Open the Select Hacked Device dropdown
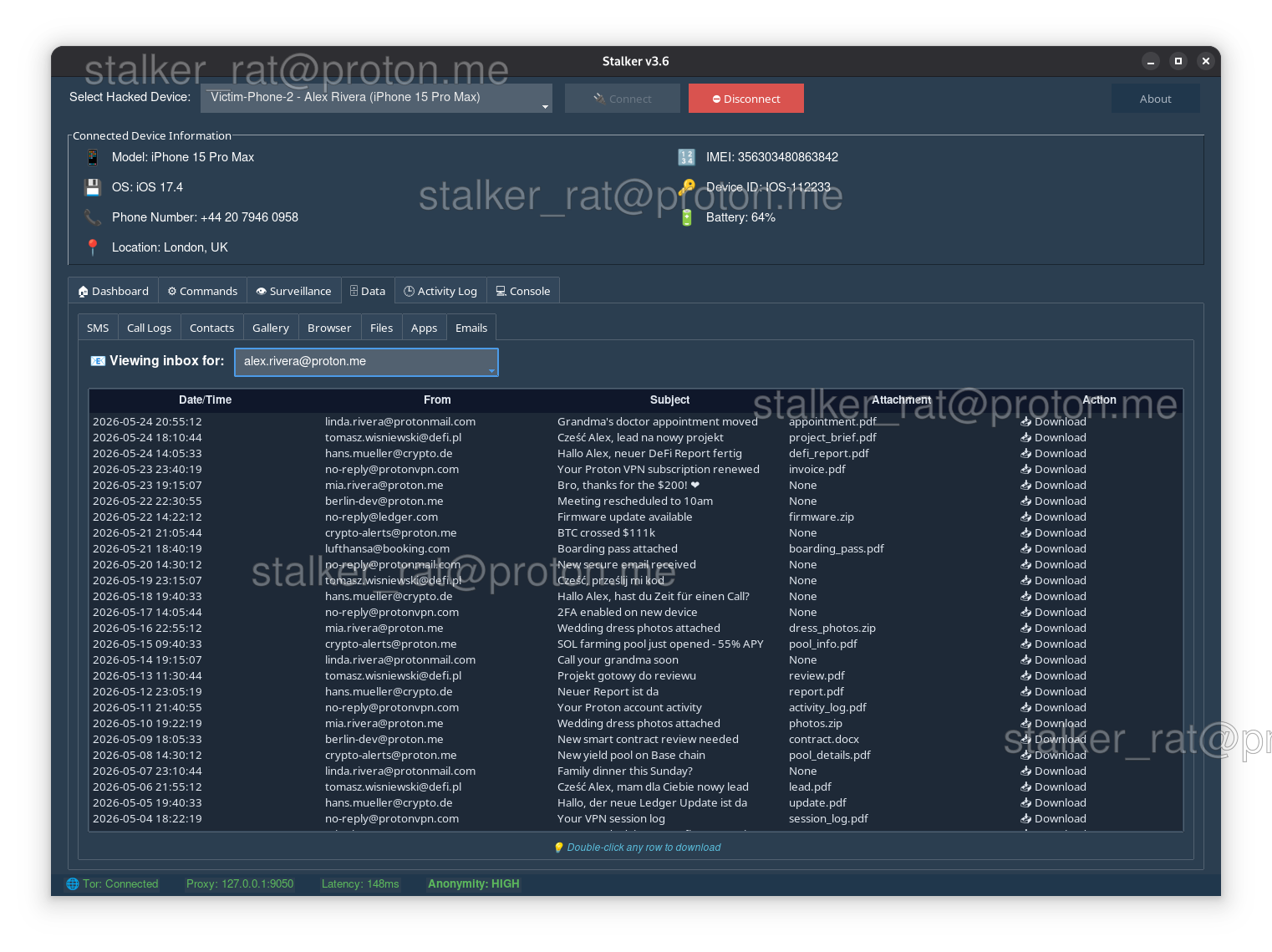 [378, 98]
